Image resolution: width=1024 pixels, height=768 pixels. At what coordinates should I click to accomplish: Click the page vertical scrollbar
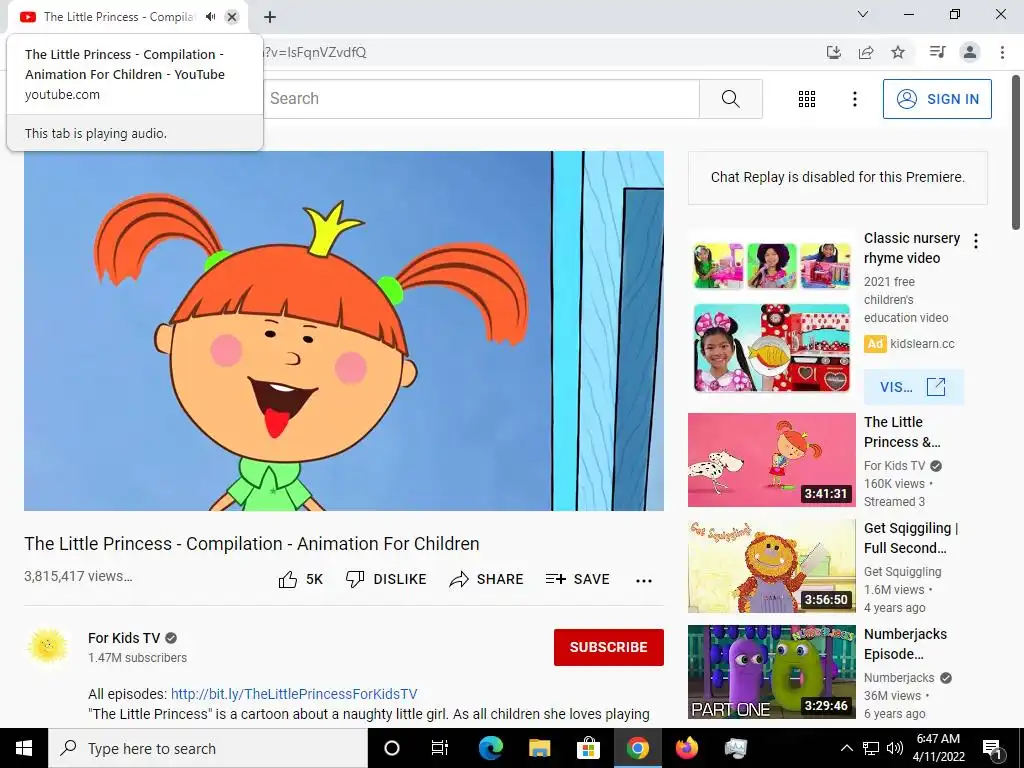tap(1016, 153)
